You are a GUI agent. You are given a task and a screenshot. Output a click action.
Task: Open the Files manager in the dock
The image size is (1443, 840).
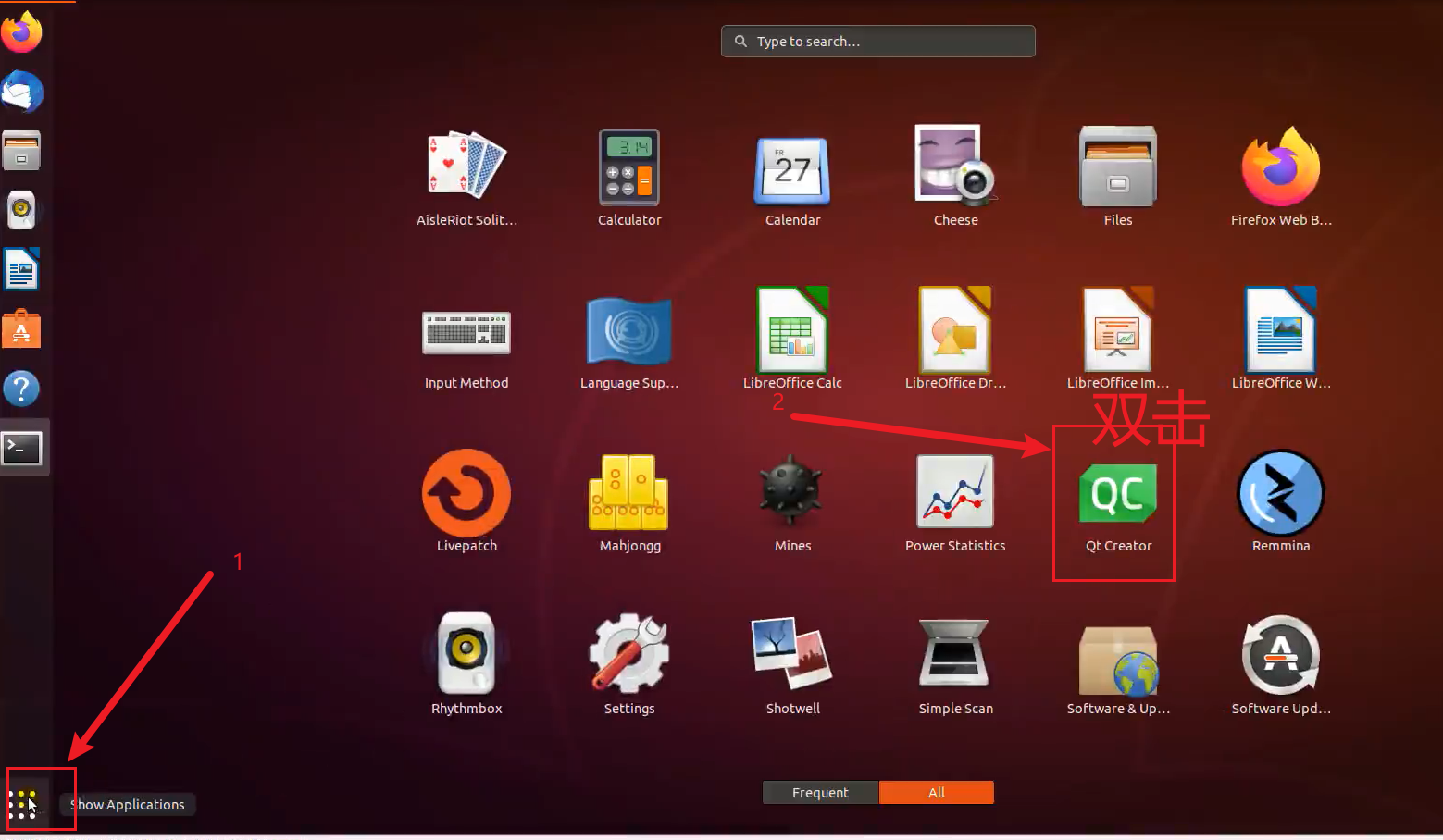click(x=21, y=151)
